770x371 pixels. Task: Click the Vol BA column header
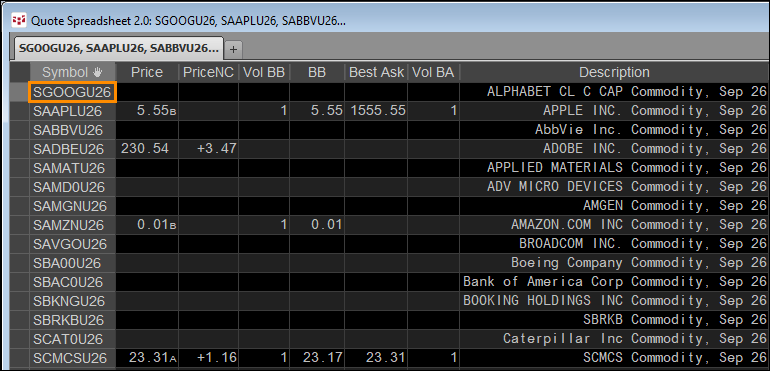(433, 73)
